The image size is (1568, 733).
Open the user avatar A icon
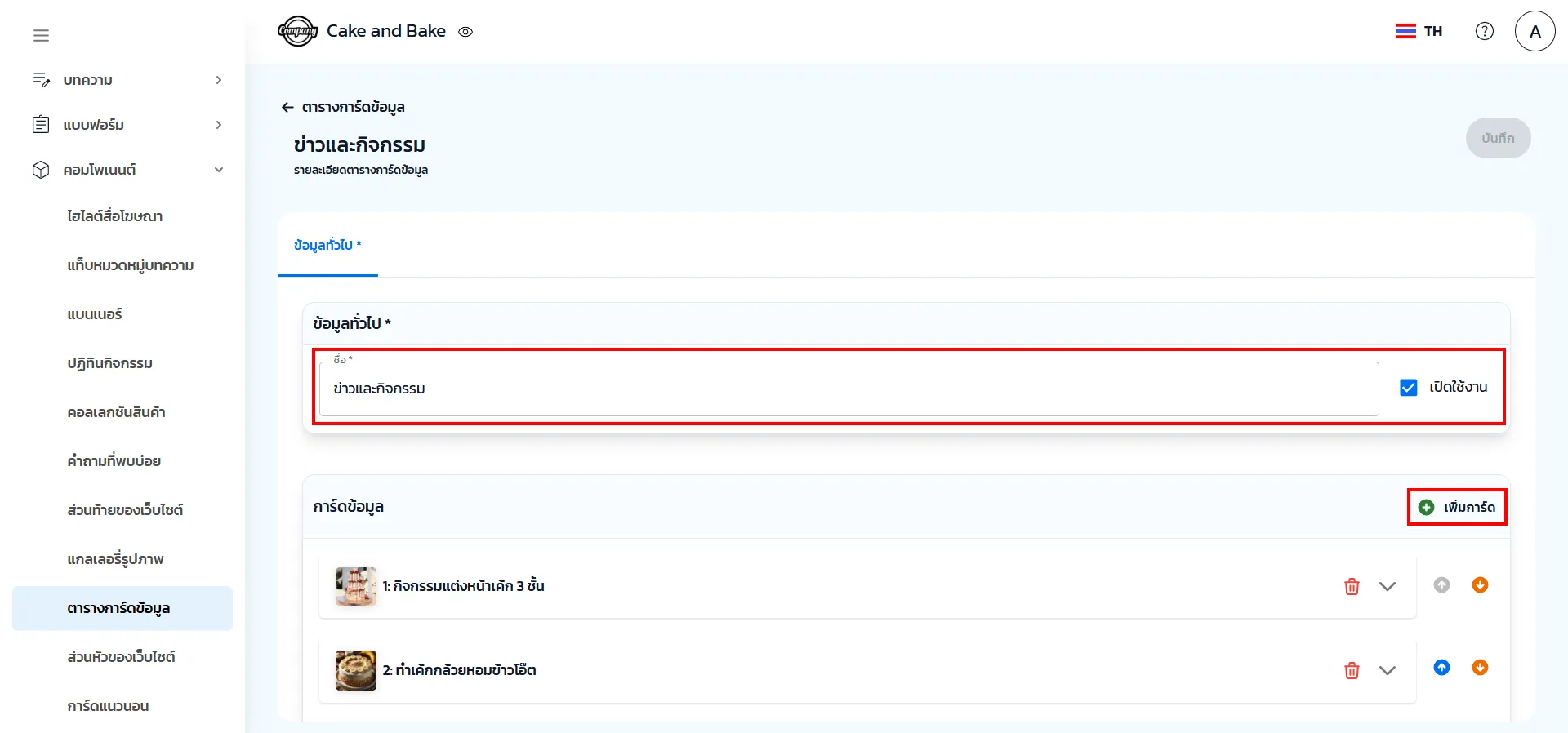click(1534, 31)
